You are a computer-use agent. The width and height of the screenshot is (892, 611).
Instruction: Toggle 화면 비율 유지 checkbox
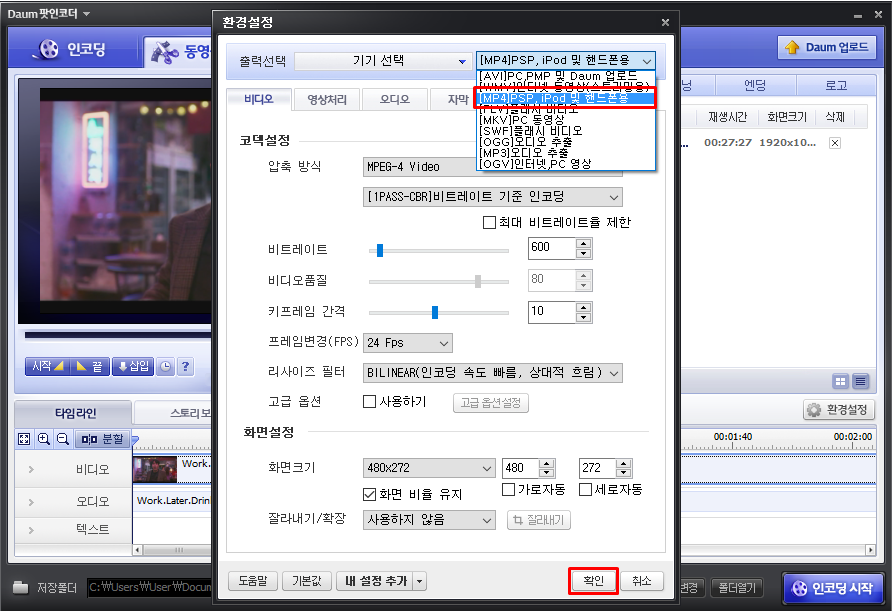(369, 494)
